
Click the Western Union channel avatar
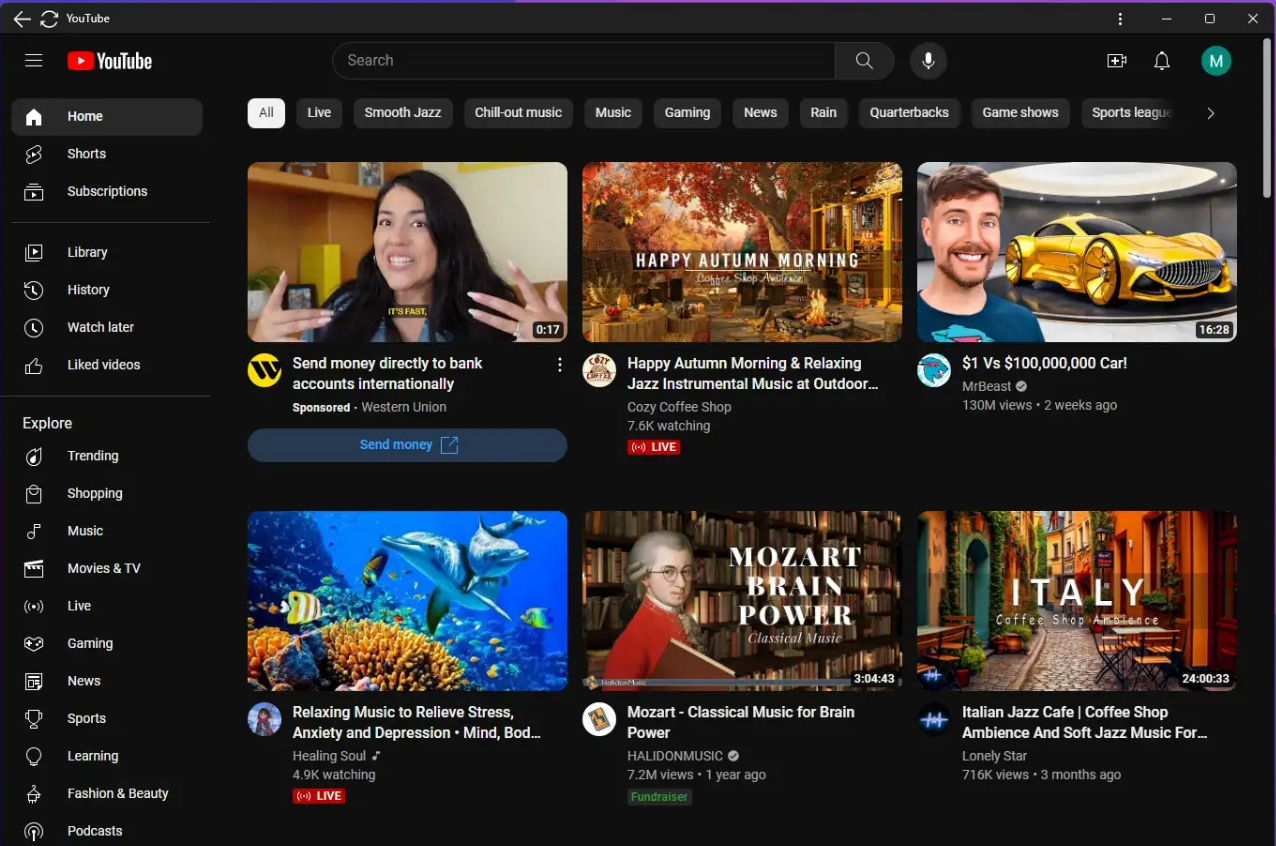click(264, 370)
